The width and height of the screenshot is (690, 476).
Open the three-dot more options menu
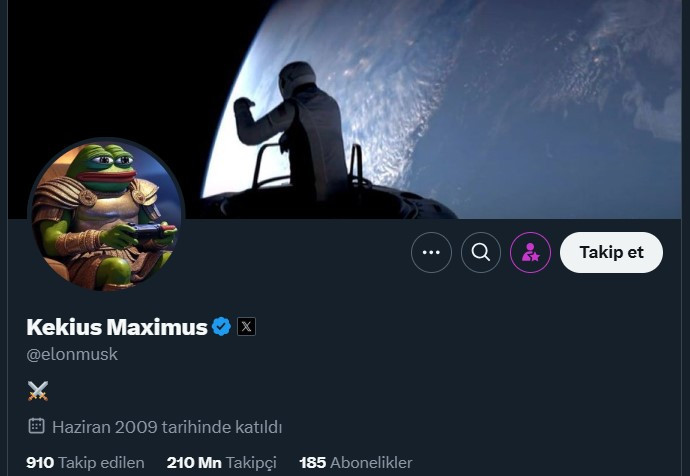[x=431, y=253]
